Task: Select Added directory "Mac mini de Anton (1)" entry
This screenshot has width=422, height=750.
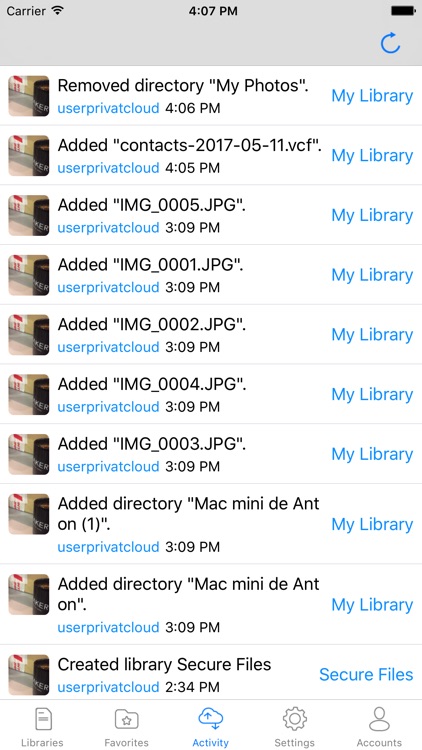Action: (211, 524)
